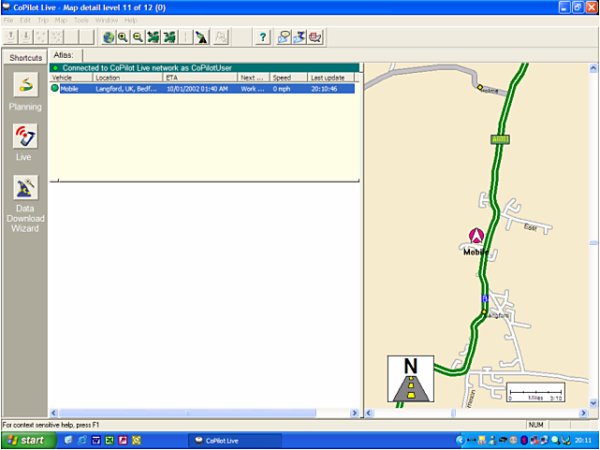The image size is (600, 450).
Task: Click the globe world-view toolbar icon
Action: point(109,37)
